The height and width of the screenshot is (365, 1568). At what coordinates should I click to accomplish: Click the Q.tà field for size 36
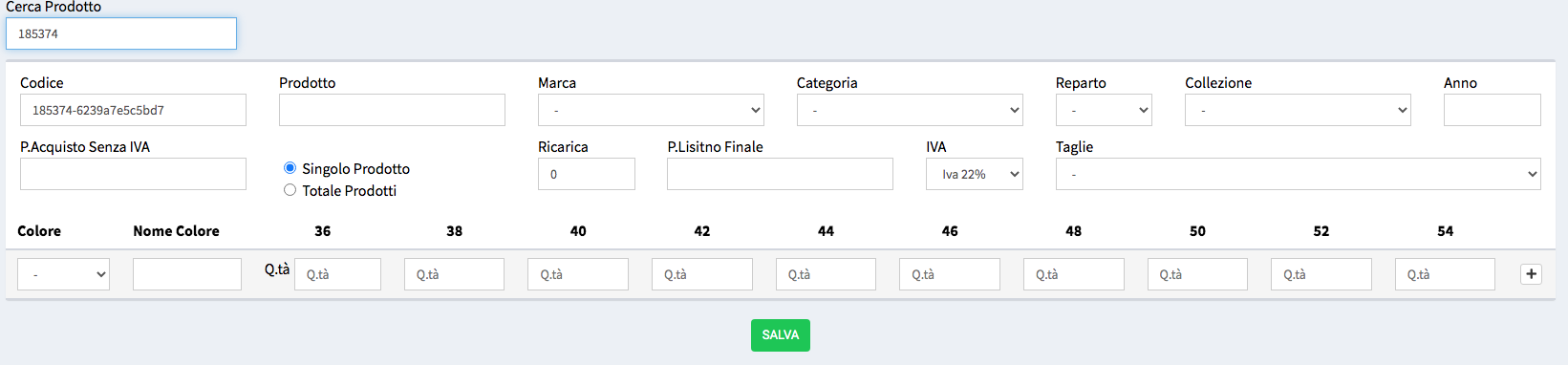click(x=337, y=274)
